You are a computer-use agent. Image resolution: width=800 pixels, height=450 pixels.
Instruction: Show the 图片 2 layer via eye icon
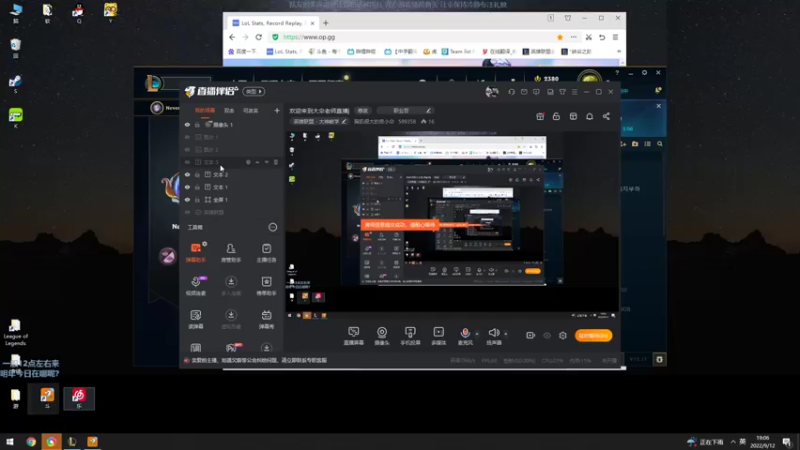187,149
